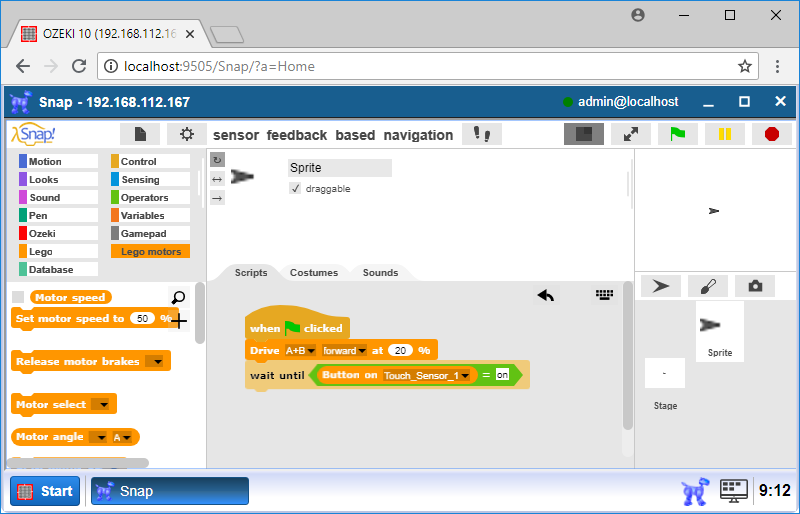This screenshot has width=800, height=514.
Task: Search blocks with the magnifier icon
Action: [178, 298]
